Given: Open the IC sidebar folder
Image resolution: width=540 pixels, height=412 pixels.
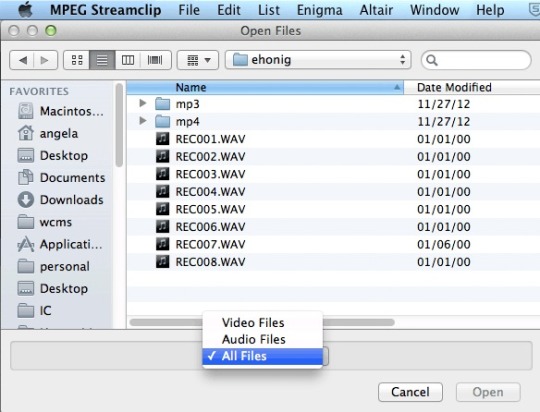Looking at the screenshot, I should pyautogui.click(x=34, y=310).
